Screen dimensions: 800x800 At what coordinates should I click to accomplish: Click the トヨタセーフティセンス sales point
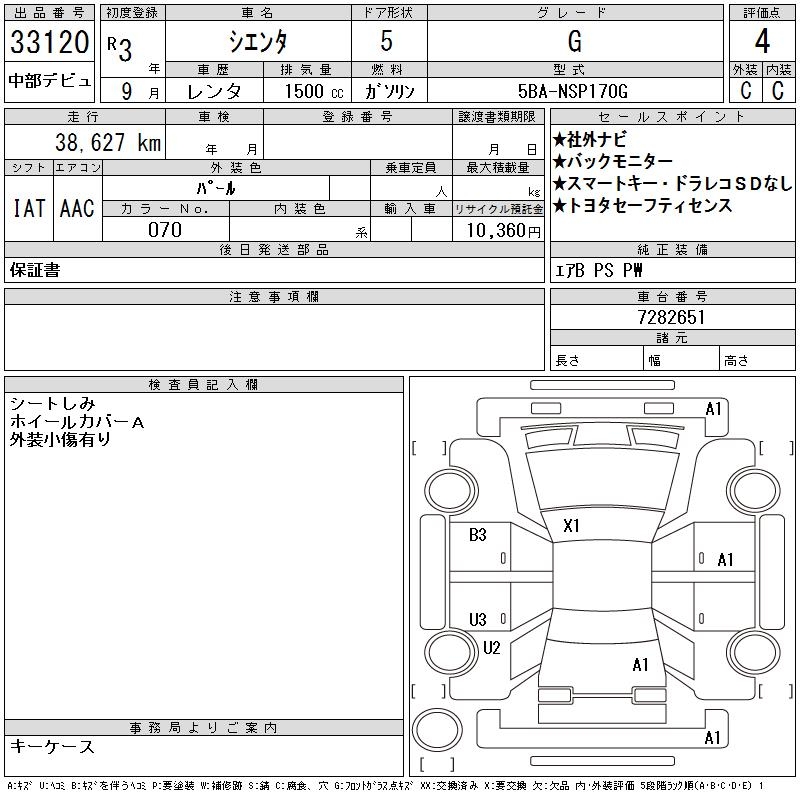[x=649, y=206]
